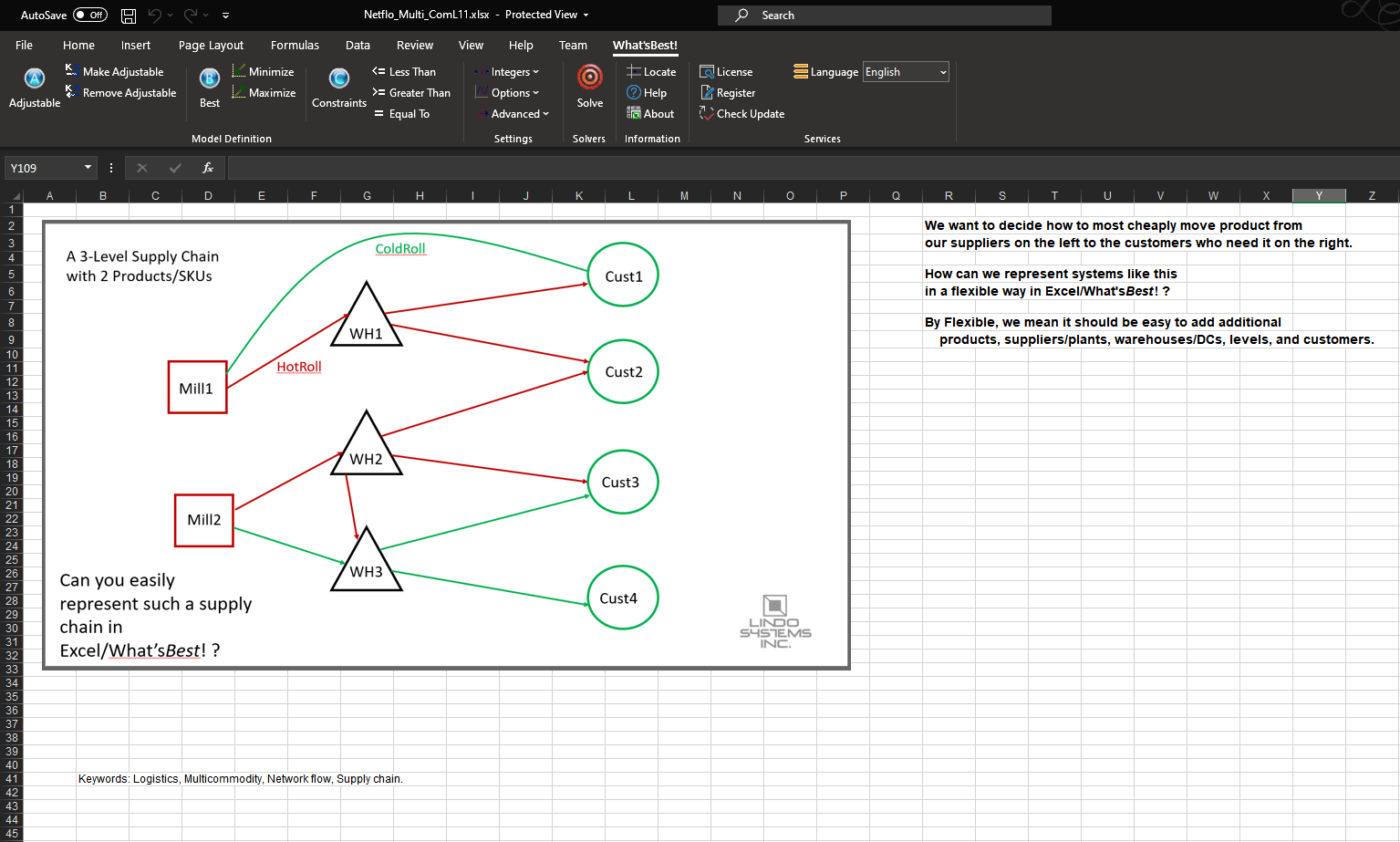The image size is (1400, 842).
Task: Expand the Options dropdown
Action: click(507, 92)
